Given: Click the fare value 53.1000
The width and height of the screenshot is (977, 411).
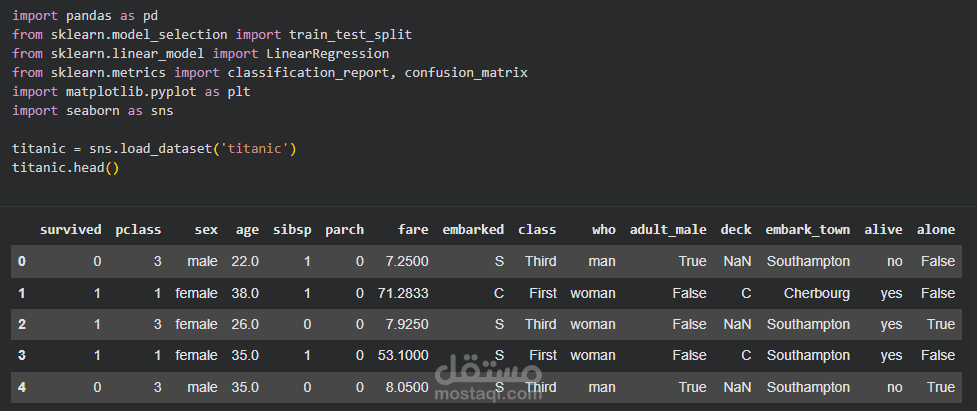Looking at the screenshot, I should pyautogui.click(x=403, y=355).
